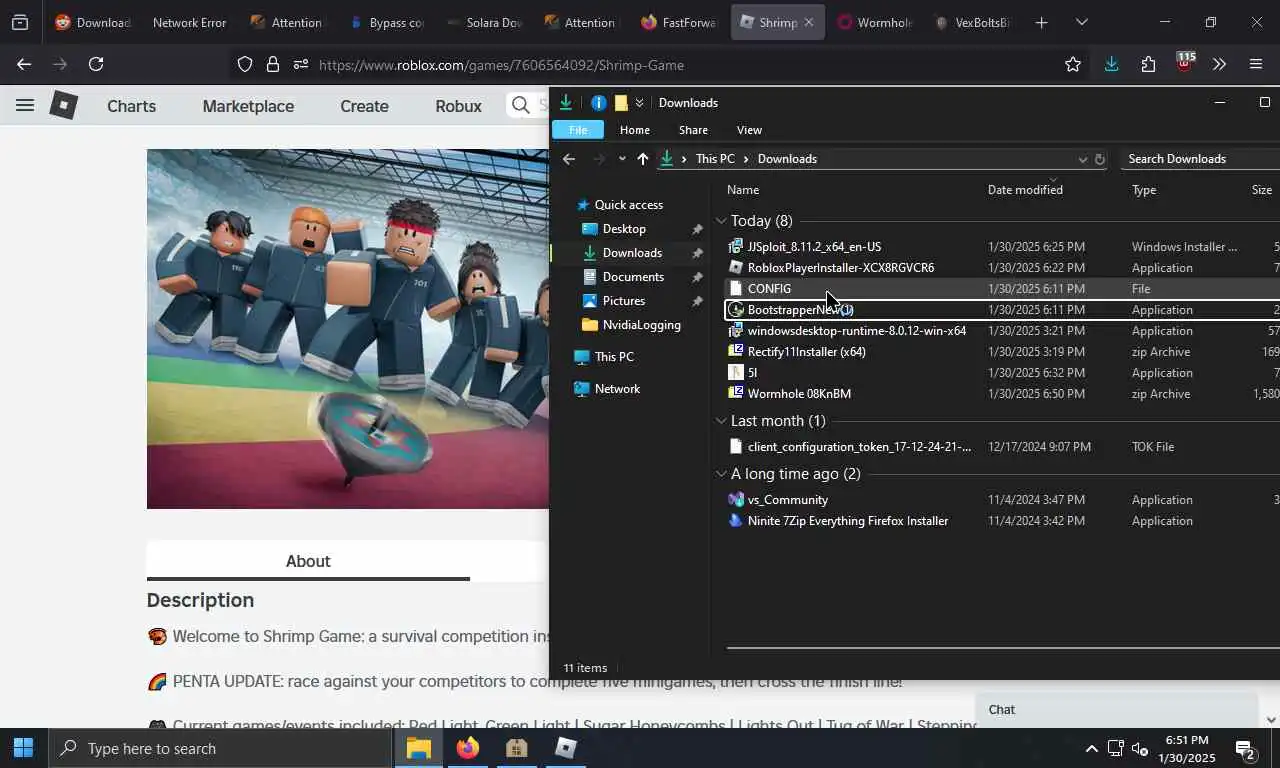Screen dimensions: 1280x768
Task: Click the new folder icon in Explorer title bar
Action: tap(621, 102)
